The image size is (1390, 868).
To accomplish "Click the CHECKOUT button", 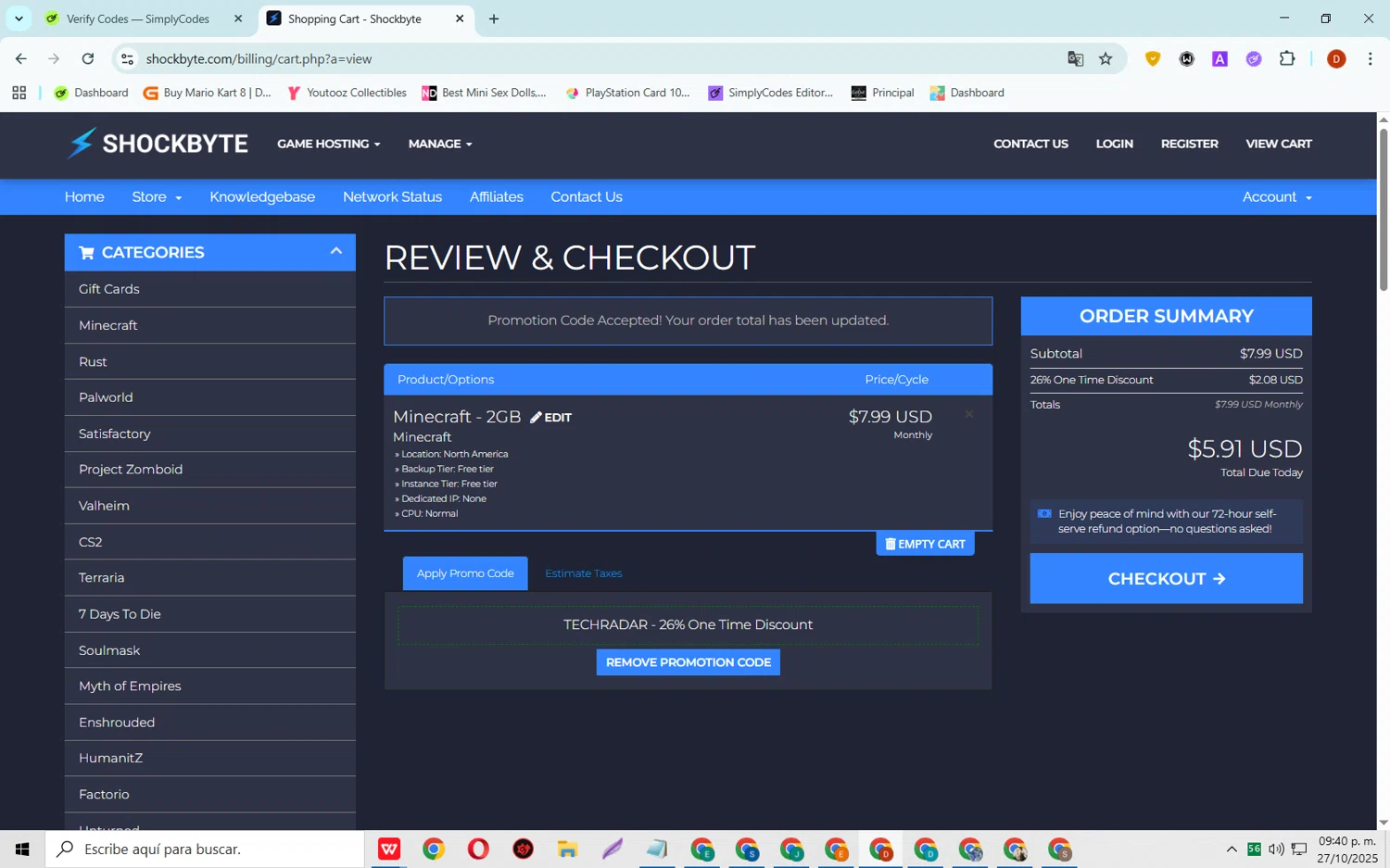I will 1166,578.
